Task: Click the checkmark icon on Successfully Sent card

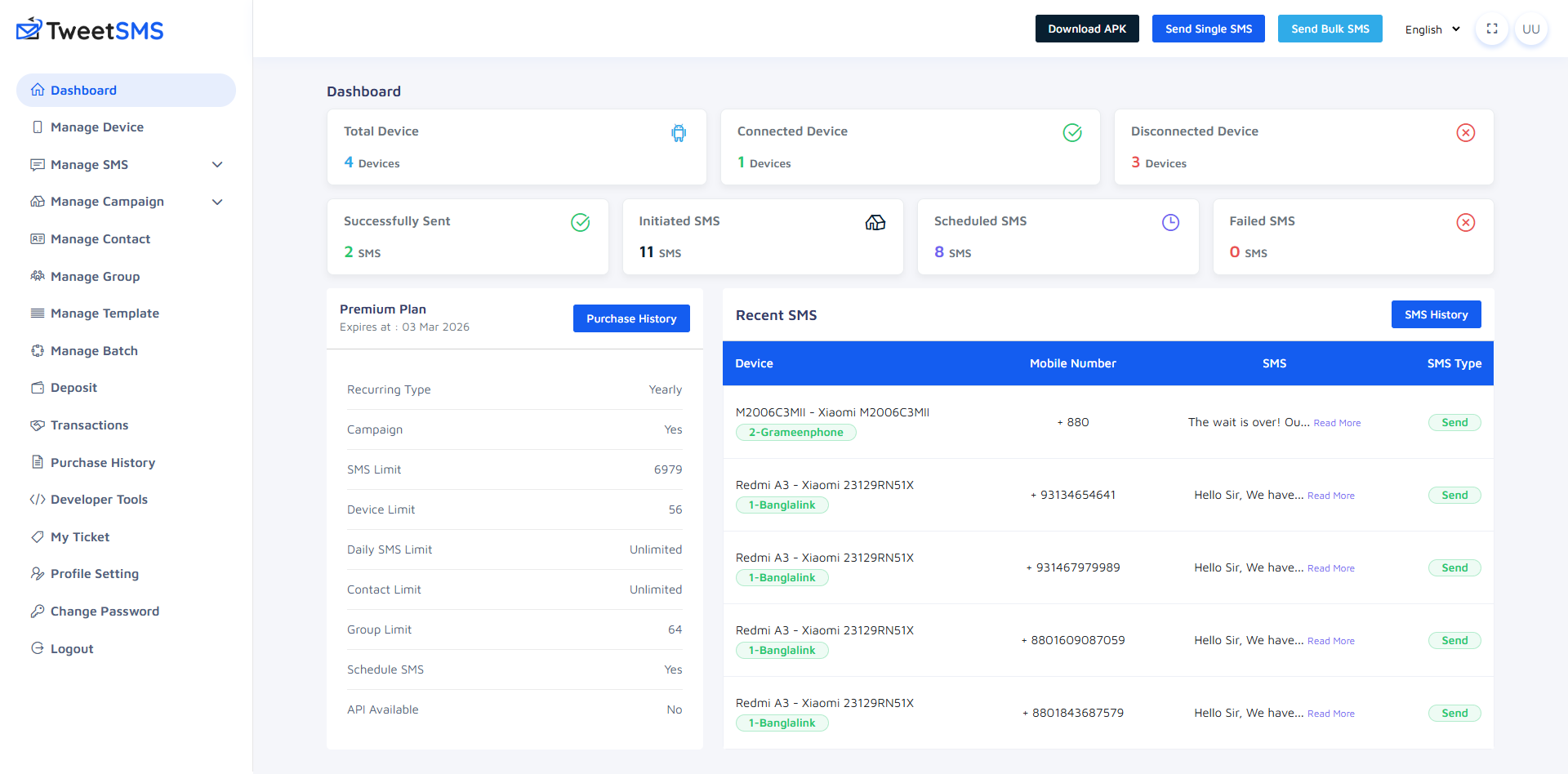Action: [581, 222]
